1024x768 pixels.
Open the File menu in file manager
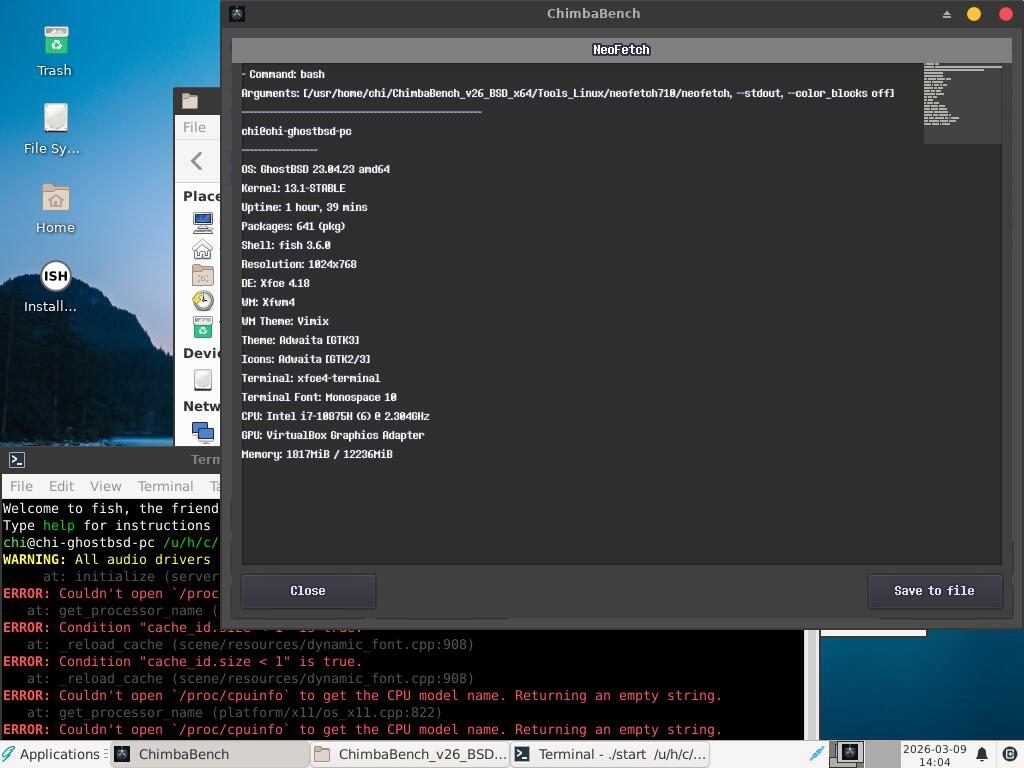pyautogui.click(x=194, y=127)
